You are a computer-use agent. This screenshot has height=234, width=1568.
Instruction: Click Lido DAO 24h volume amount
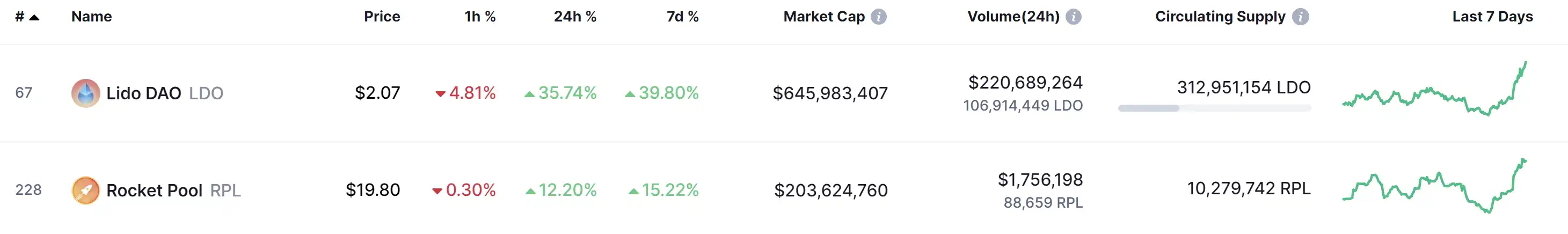(x=1025, y=83)
